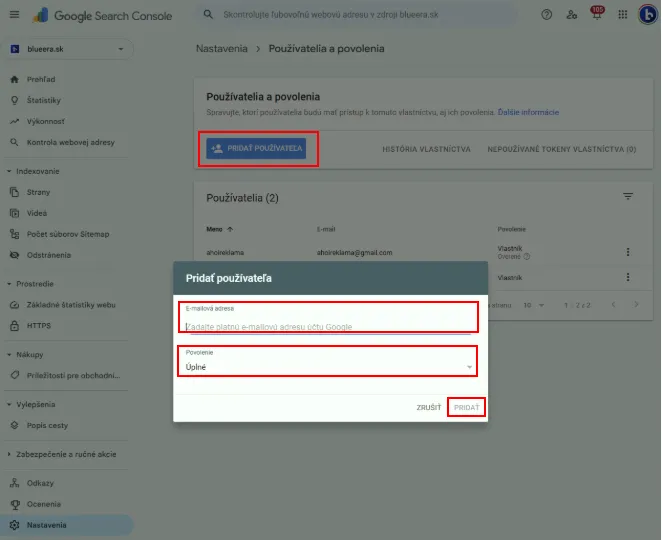The image size is (662, 540).
Task: Open the manage users icon in header
Action: (x=572, y=15)
